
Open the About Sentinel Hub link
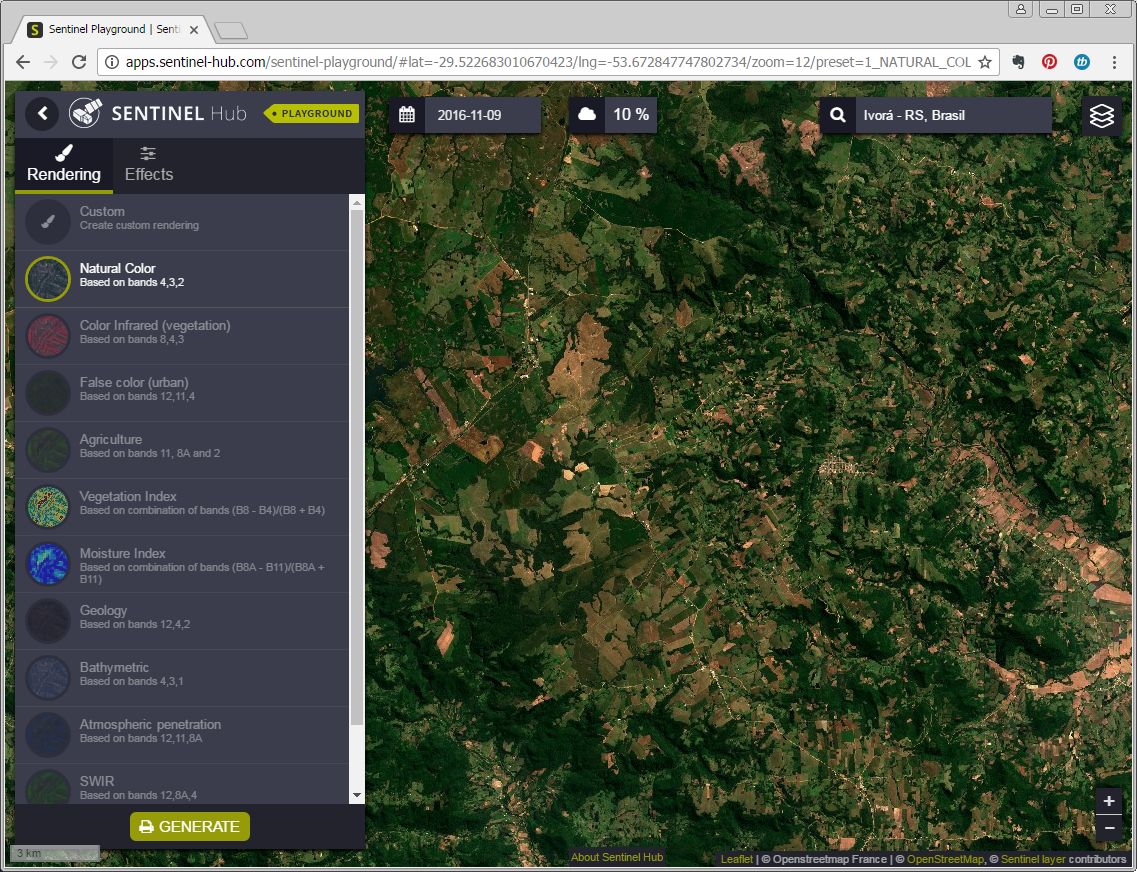(616, 857)
